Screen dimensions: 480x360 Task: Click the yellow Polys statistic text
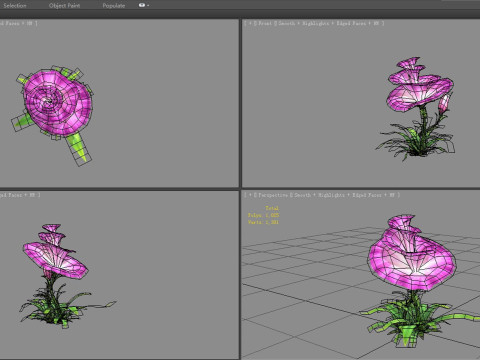pyautogui.click(x=263, y=215)
